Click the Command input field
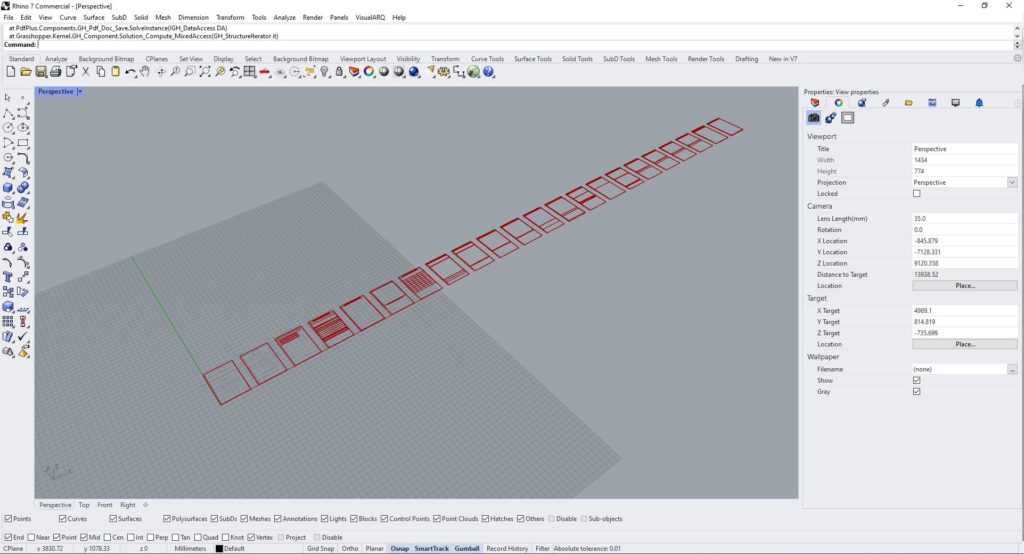This screenshot has width=1024, height=554. click(525, 44)
